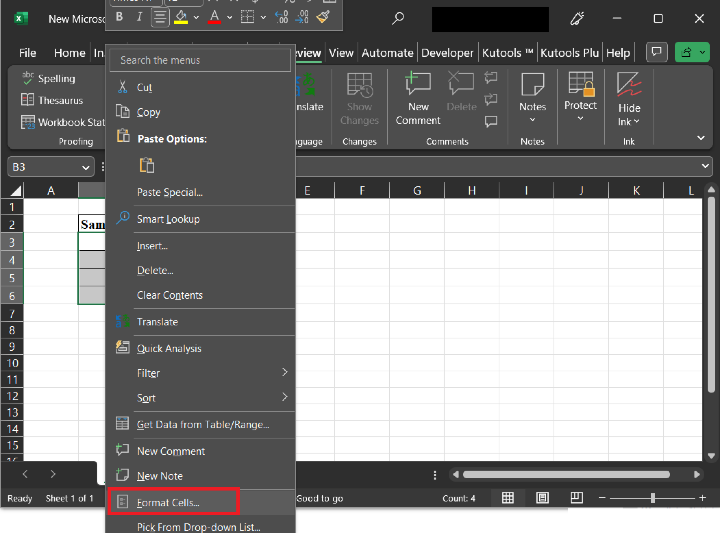The height and width of the screenshot is (533, 720).
Task: Click the center align icon in mini toolbar
Action: pyautogui.click(x=160, y=18)
